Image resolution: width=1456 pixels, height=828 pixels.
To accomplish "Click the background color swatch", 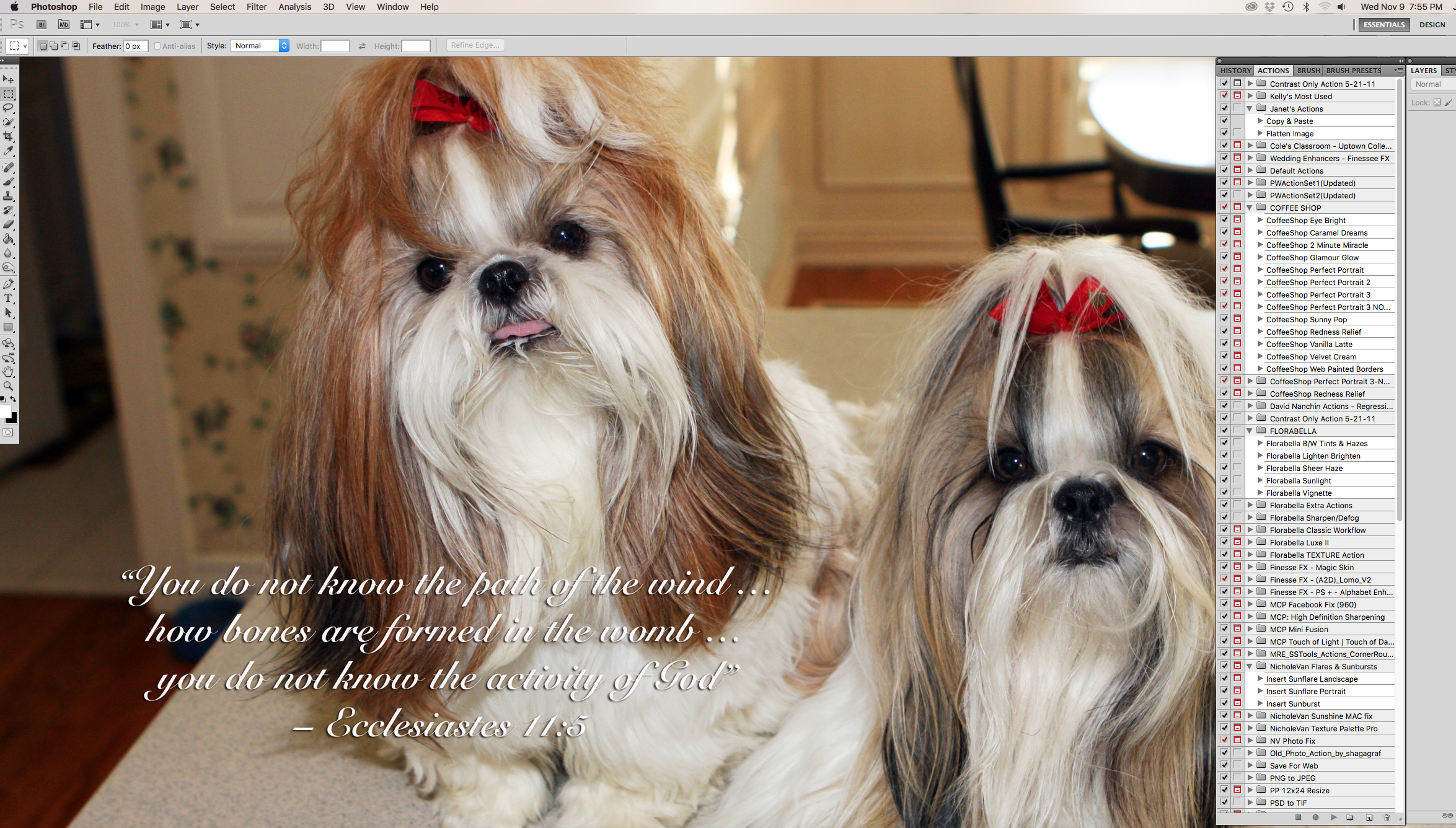I will pos(13,419).
